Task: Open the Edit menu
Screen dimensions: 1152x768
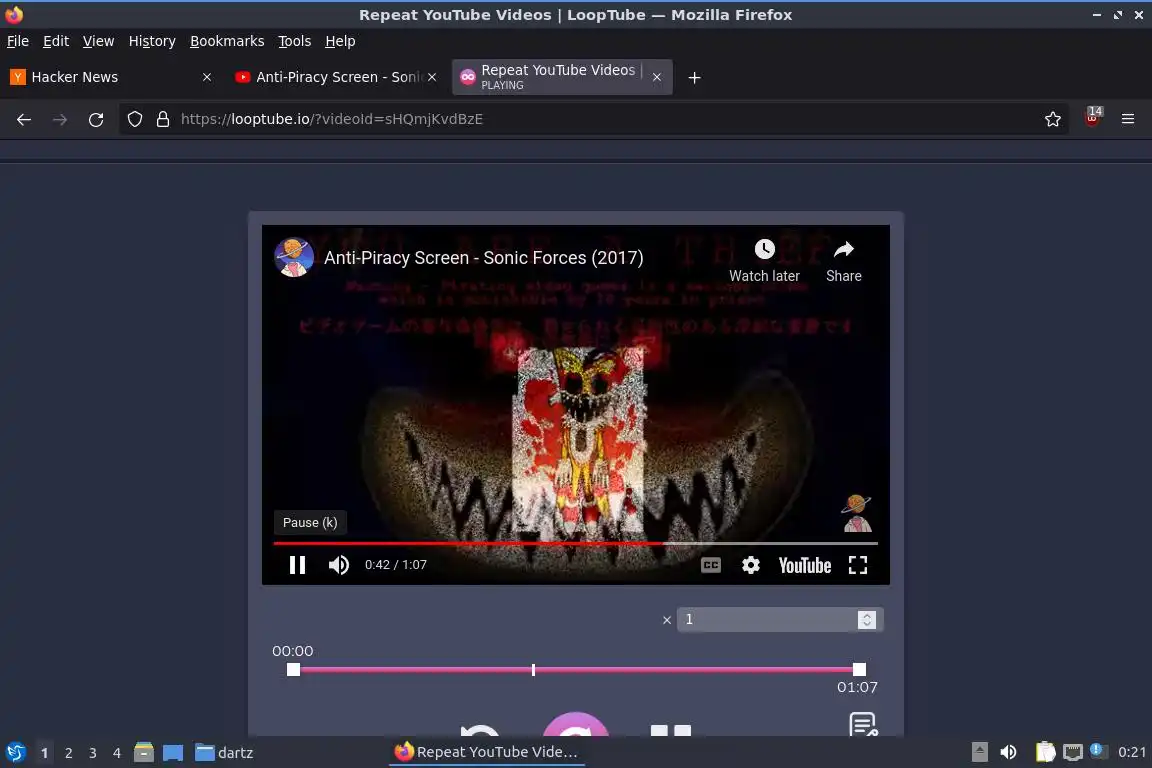Action: pos(56,41)
